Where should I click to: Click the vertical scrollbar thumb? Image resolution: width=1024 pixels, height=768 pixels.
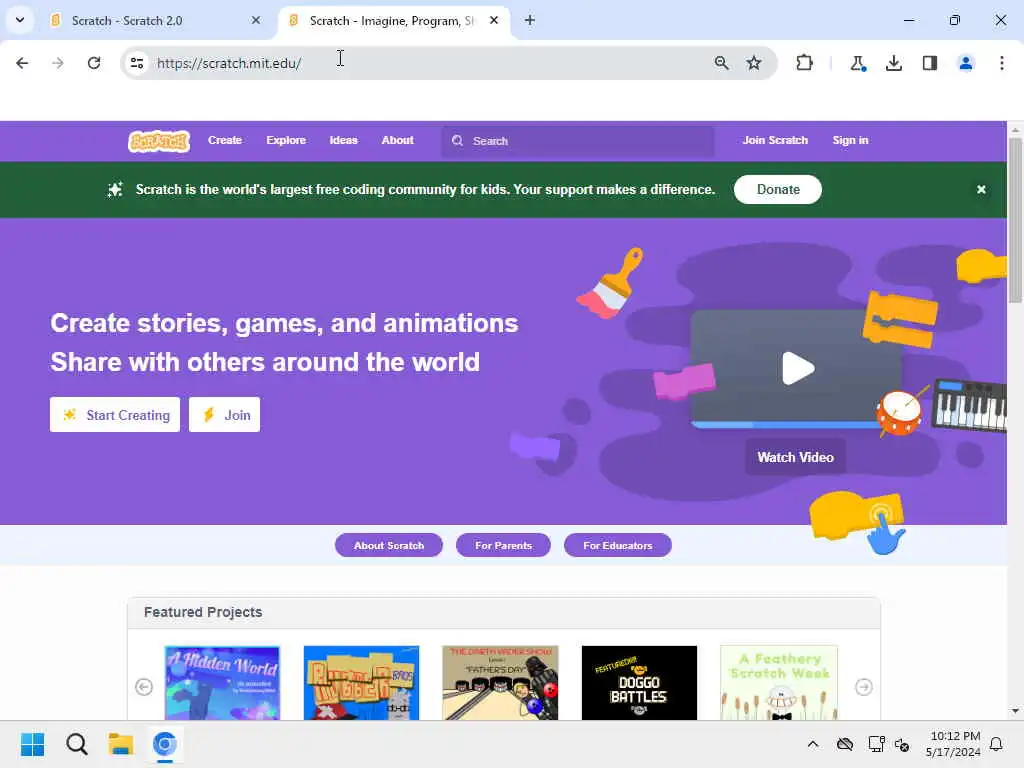[x=1015, y=220]
